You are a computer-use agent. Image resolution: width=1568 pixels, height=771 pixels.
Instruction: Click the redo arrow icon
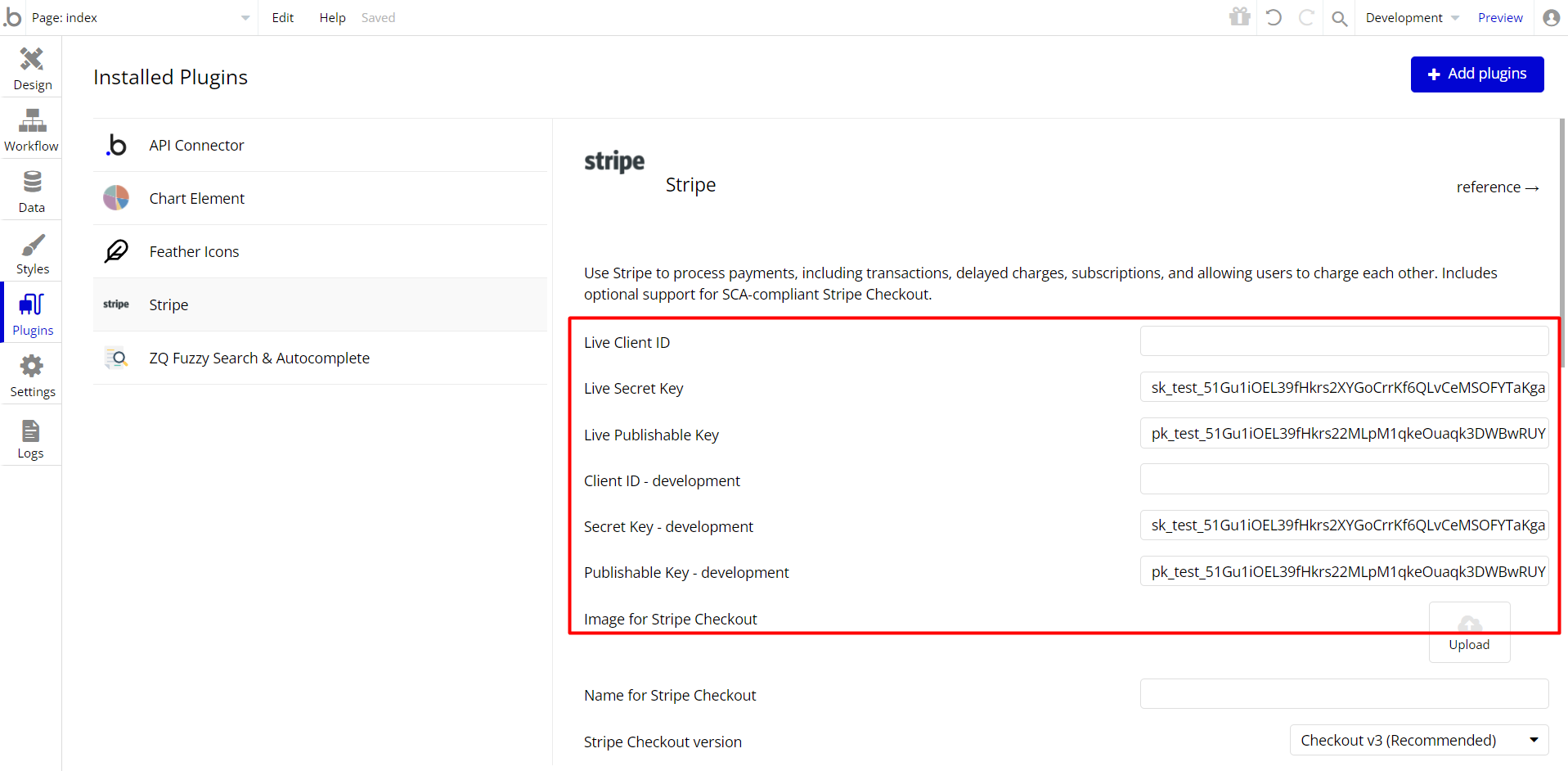point(1306,17)
